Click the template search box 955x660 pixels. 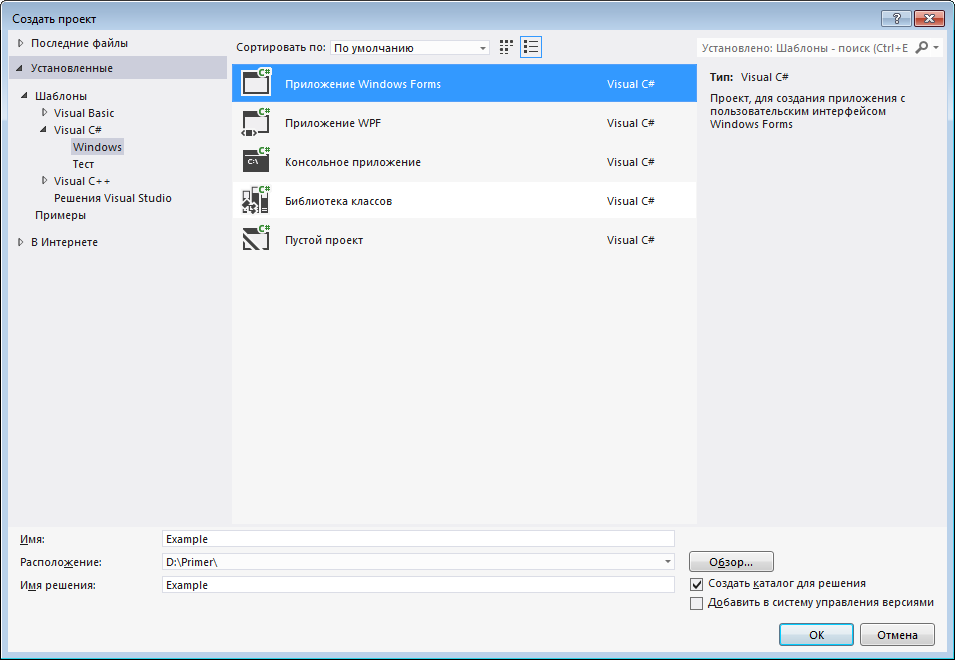[805, 47]
